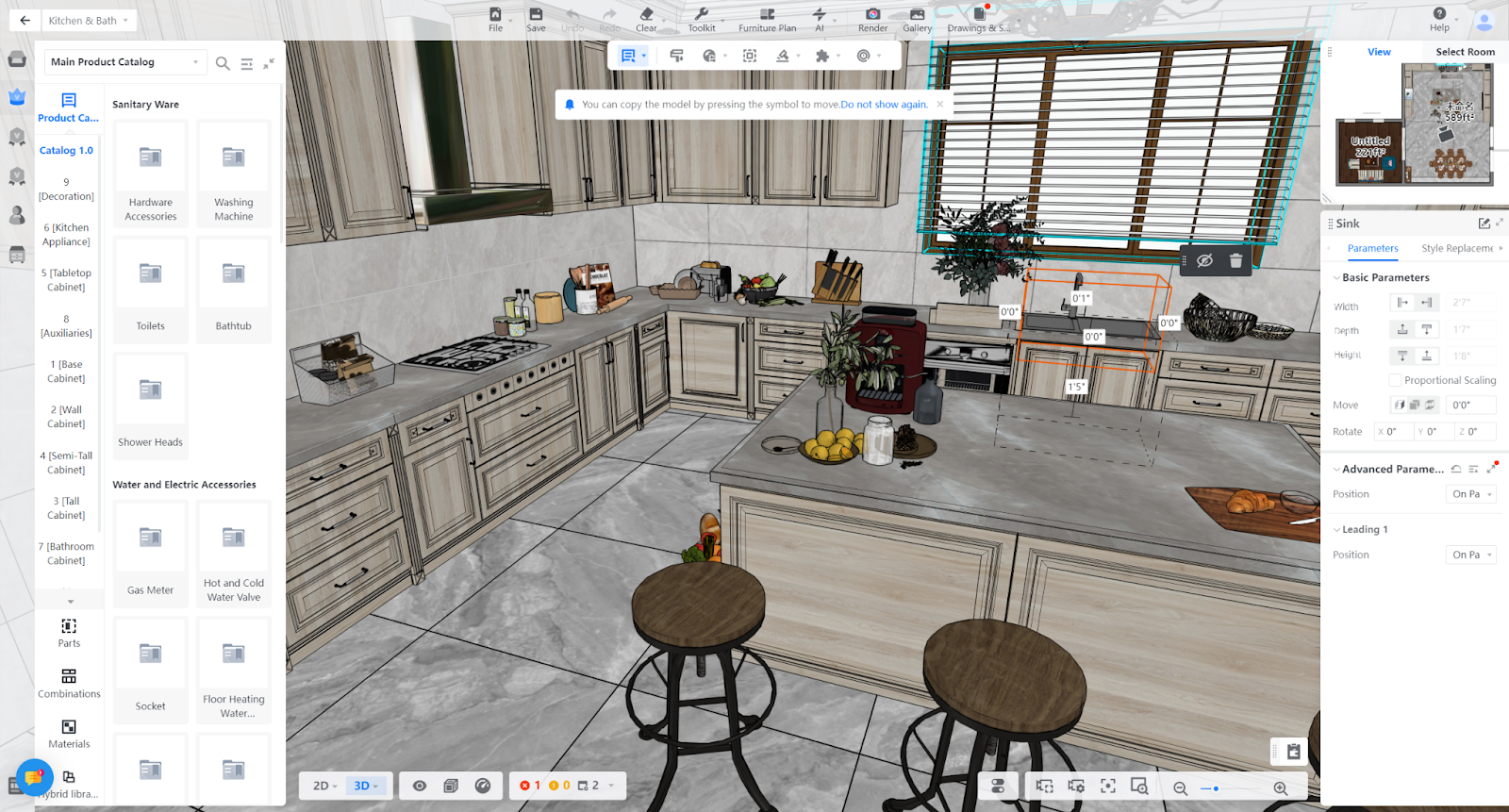Open Materials in the left sidebar

[69, 734]
